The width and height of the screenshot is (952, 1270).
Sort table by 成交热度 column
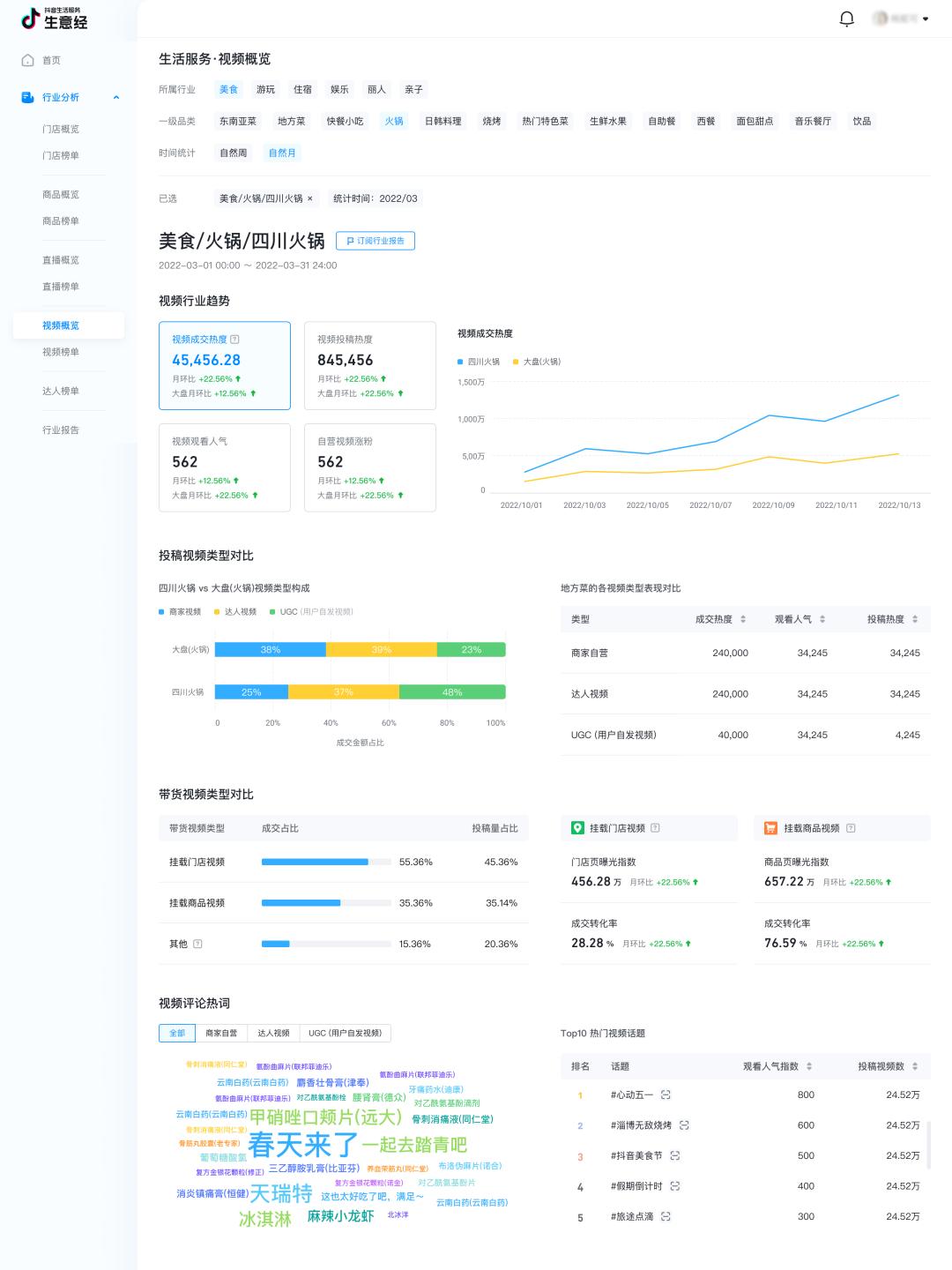pyautogui.click(x=742, y=619)
